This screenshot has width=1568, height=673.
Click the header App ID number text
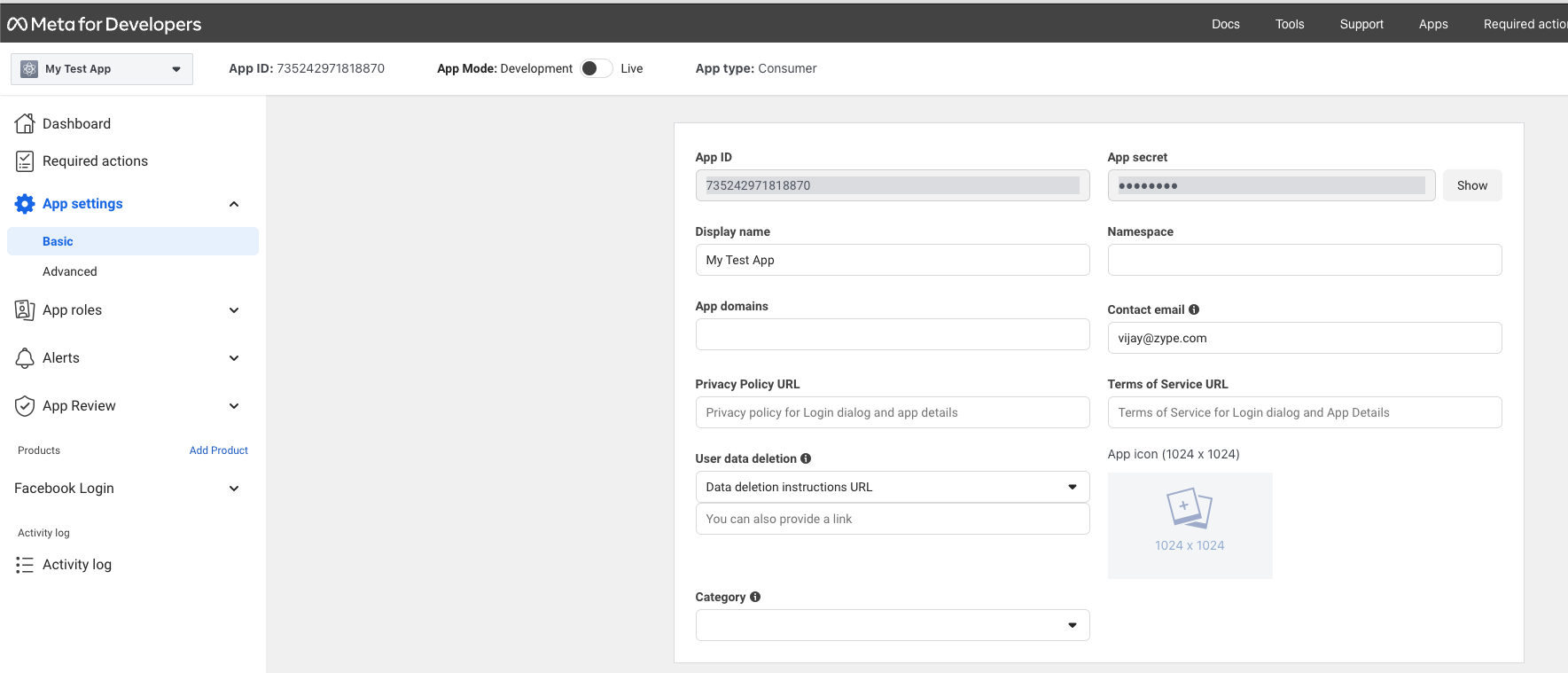331,68
